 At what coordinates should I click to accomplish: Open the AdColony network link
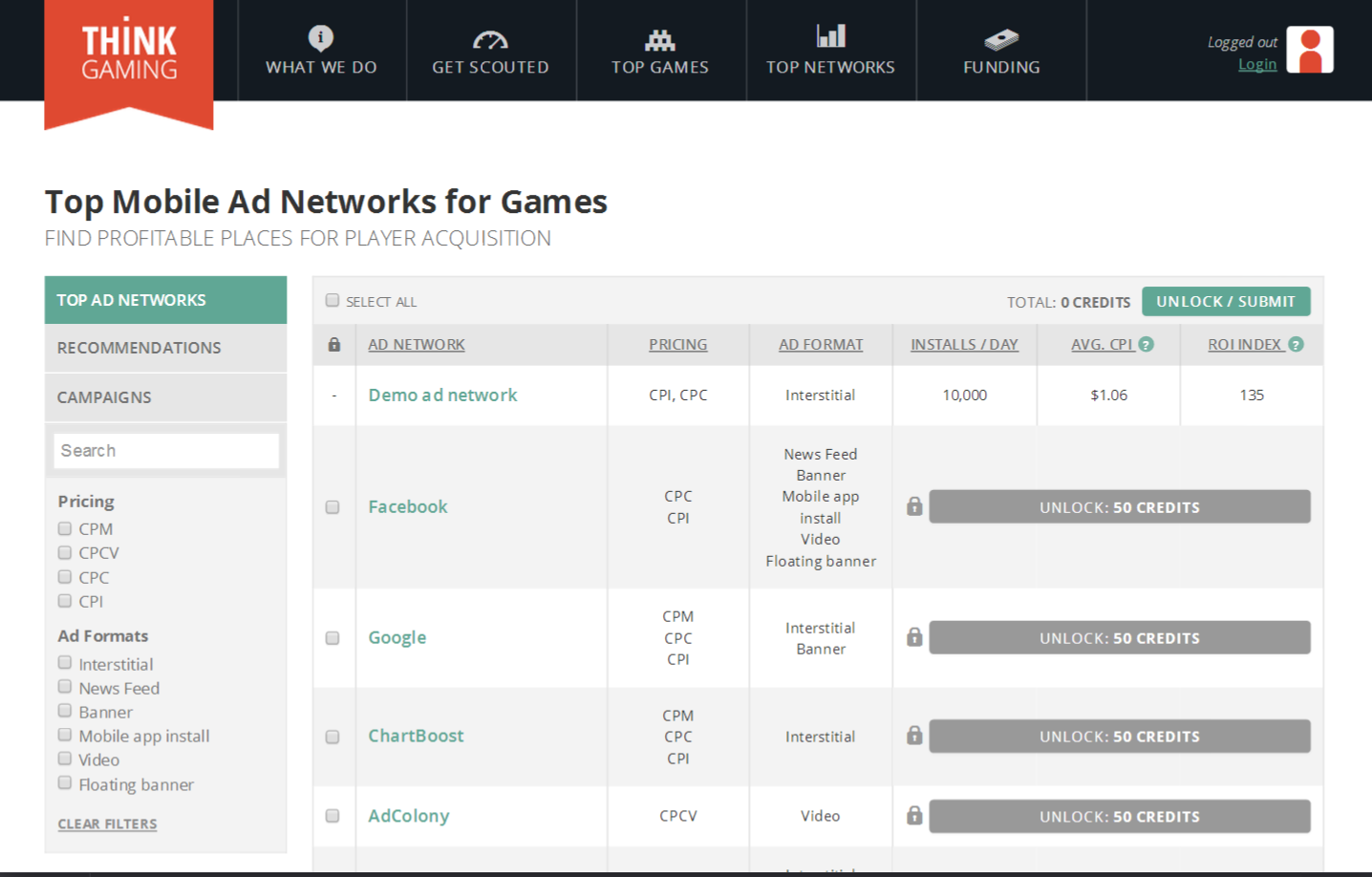pos(409,816)
